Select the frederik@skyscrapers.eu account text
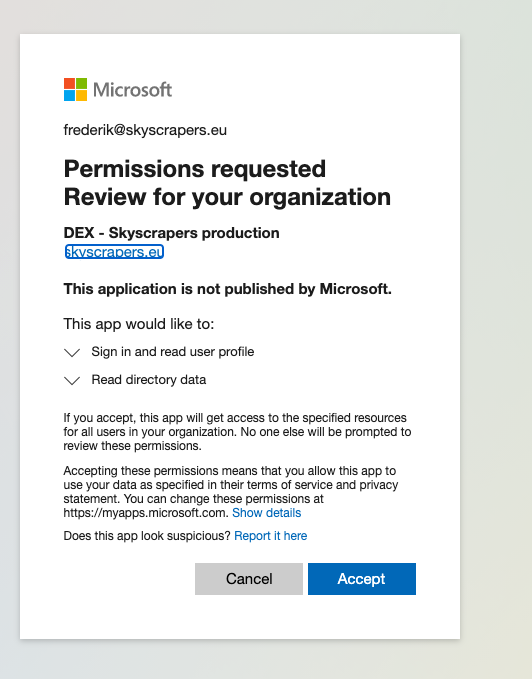The width and height of the screenshot is (532, 679). (x=145, y=130)
